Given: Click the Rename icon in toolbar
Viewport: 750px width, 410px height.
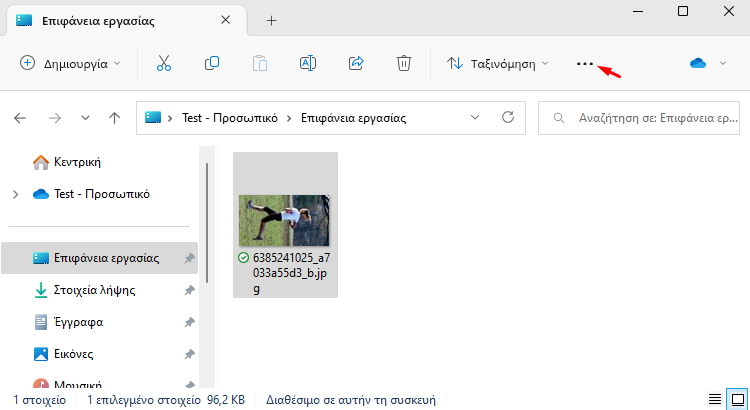Looking at the screenshot, I should click(x=308, y=63).
